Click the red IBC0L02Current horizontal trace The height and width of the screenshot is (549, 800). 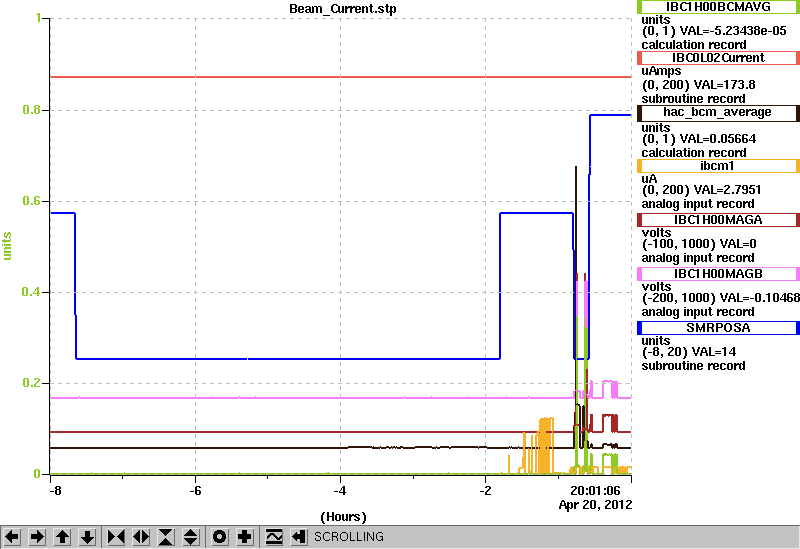click(x=341, y=77)
